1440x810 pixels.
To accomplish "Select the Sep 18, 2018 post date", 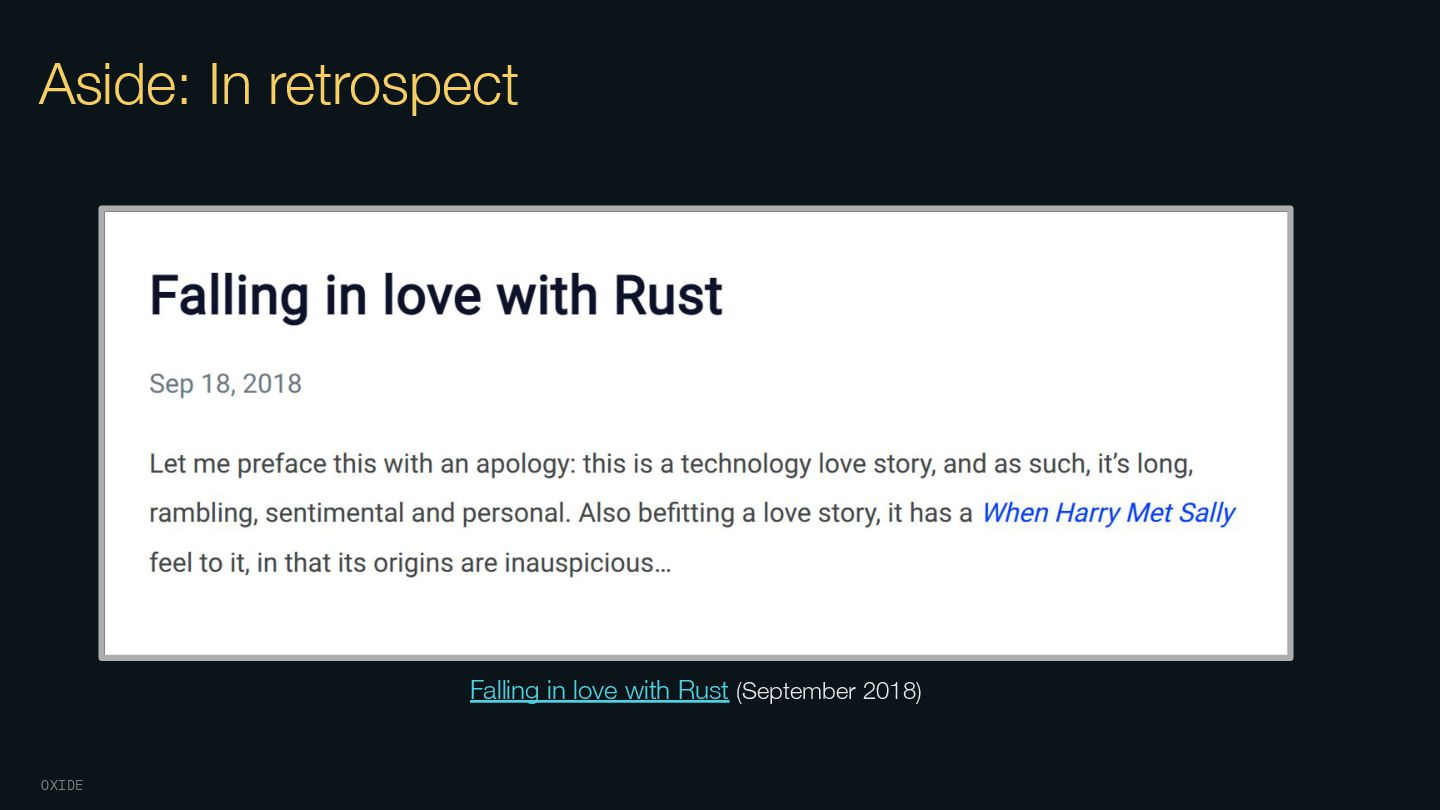I will pyautogui.click(x=225, y=384).
